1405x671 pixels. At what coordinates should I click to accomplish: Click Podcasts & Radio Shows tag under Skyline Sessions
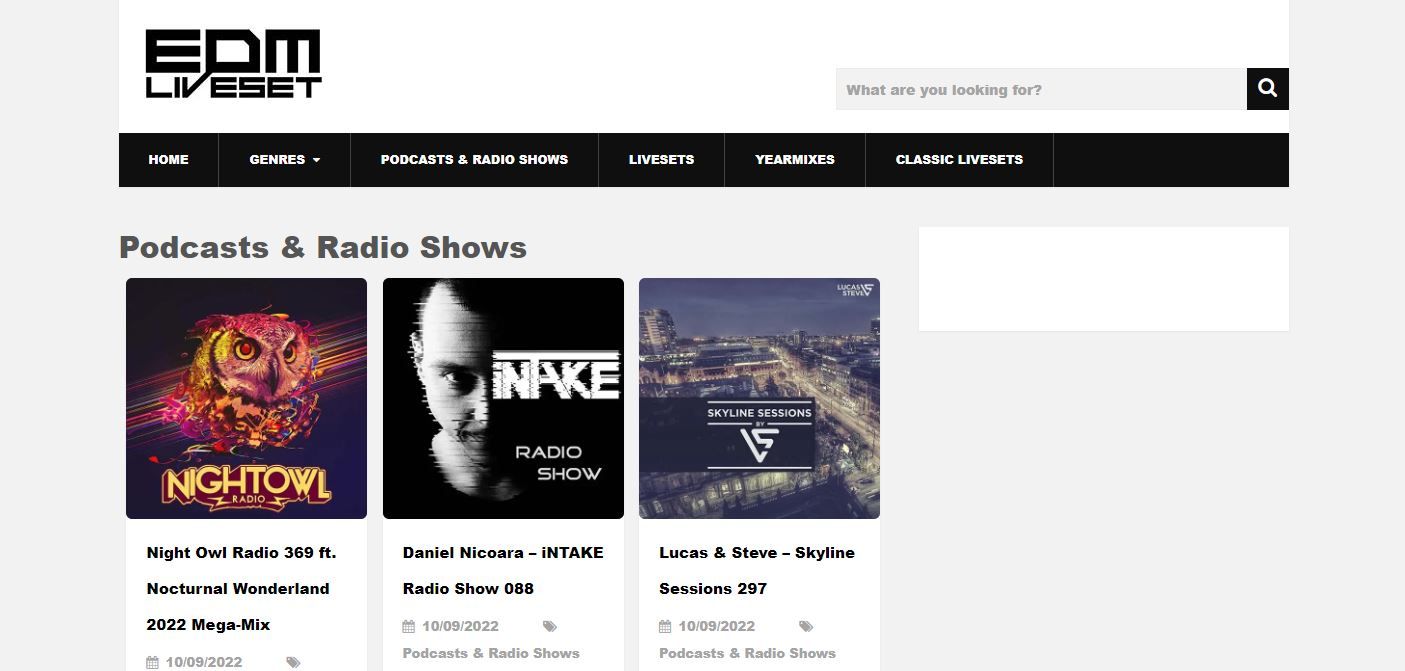[x=747, y=653]
